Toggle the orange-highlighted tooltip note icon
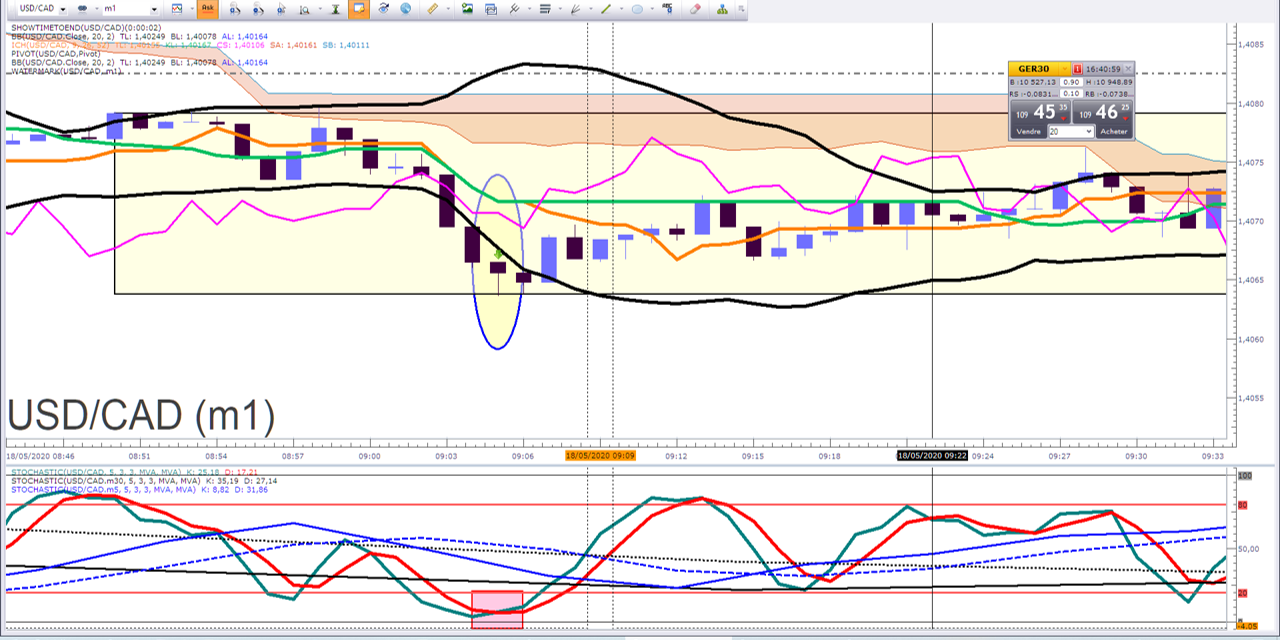This screenshot has height=640, width=1280. [359, 9]
